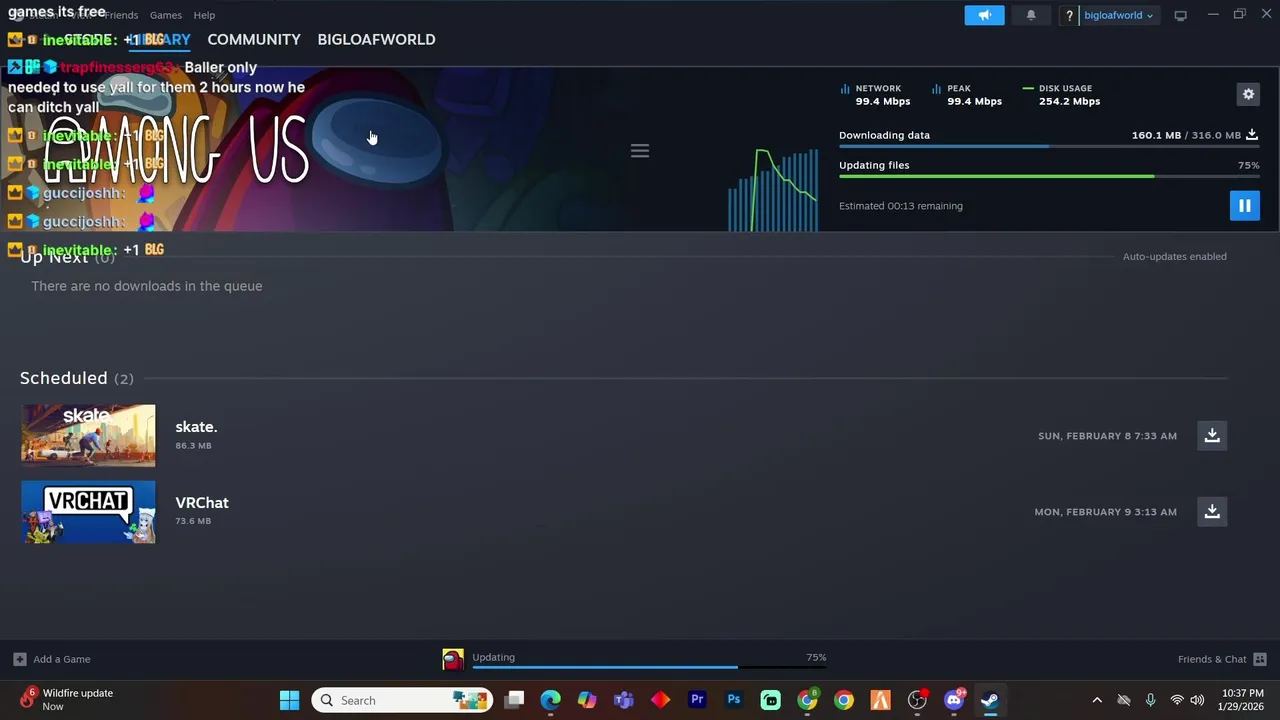This screenshot has width=1280, height=720.
Task: Click the Scheduled (2) heading
Action: pyautogui.click(x=77, y=378)
